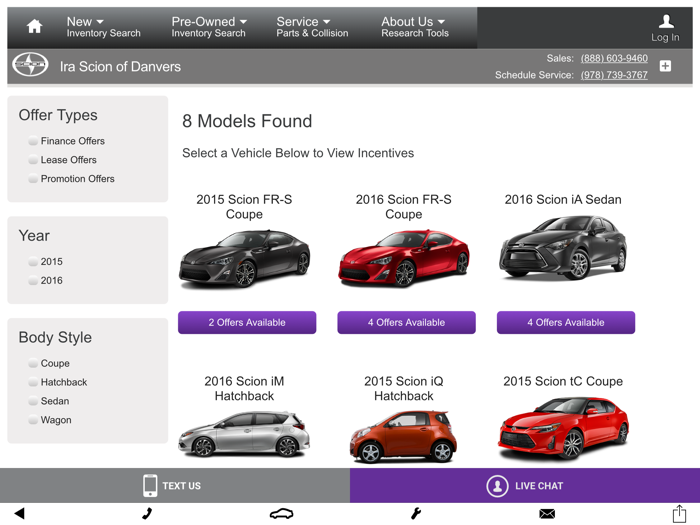
Task: Tap the Text Us button
Action: click(x=175, y=486)
